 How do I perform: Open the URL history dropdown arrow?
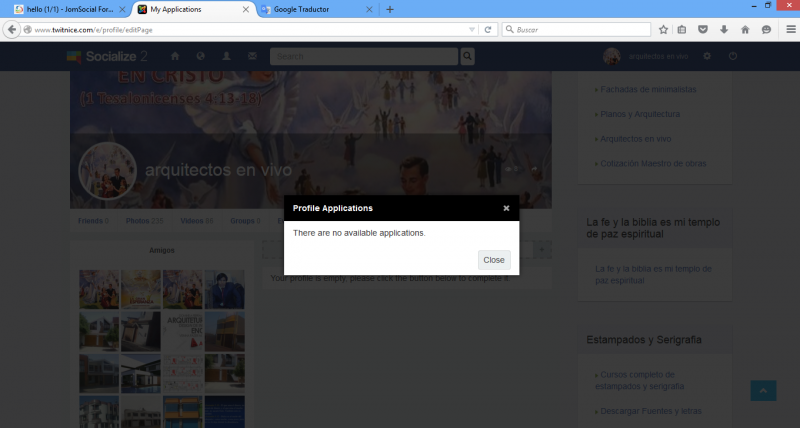[471, 30]
